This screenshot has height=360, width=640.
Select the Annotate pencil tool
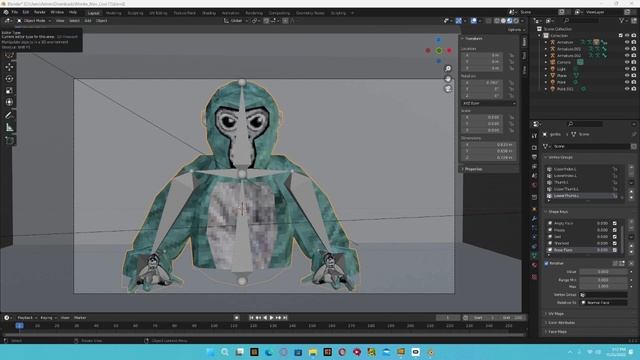9,115
